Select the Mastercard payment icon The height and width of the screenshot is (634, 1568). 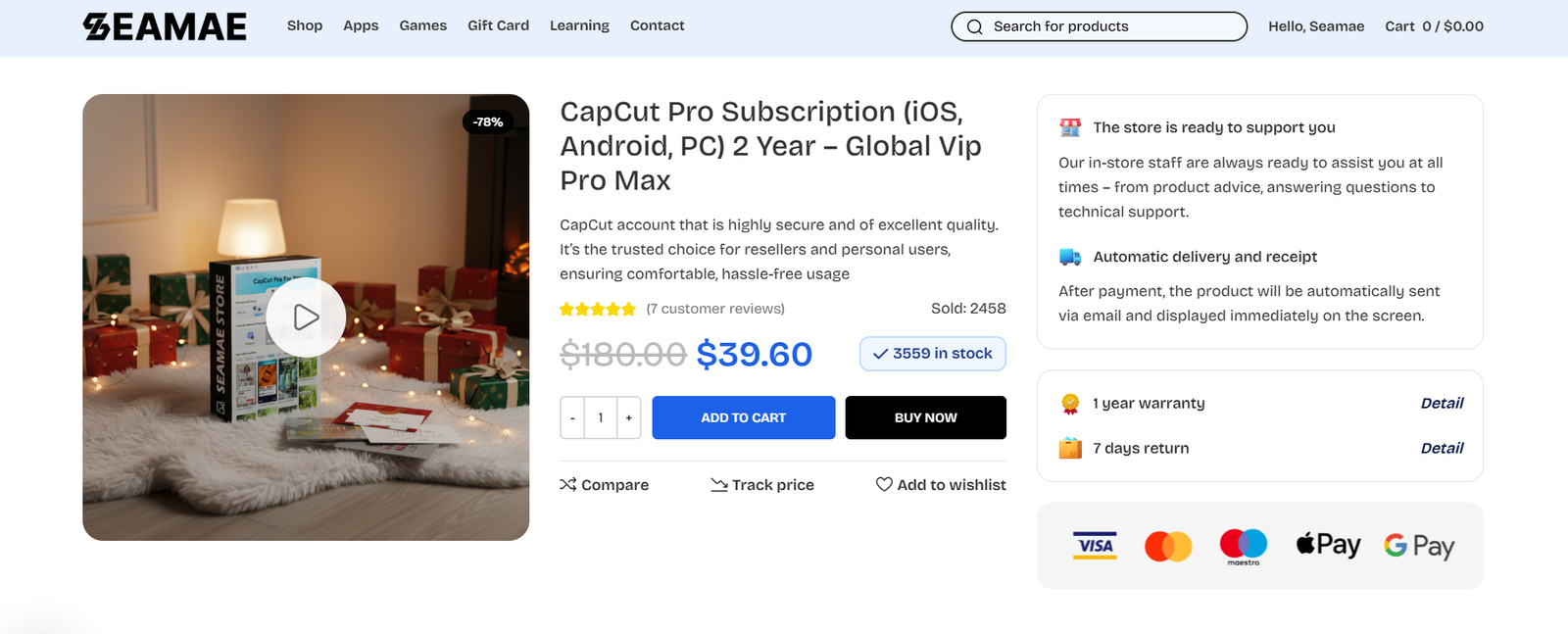coord(1169,545)
